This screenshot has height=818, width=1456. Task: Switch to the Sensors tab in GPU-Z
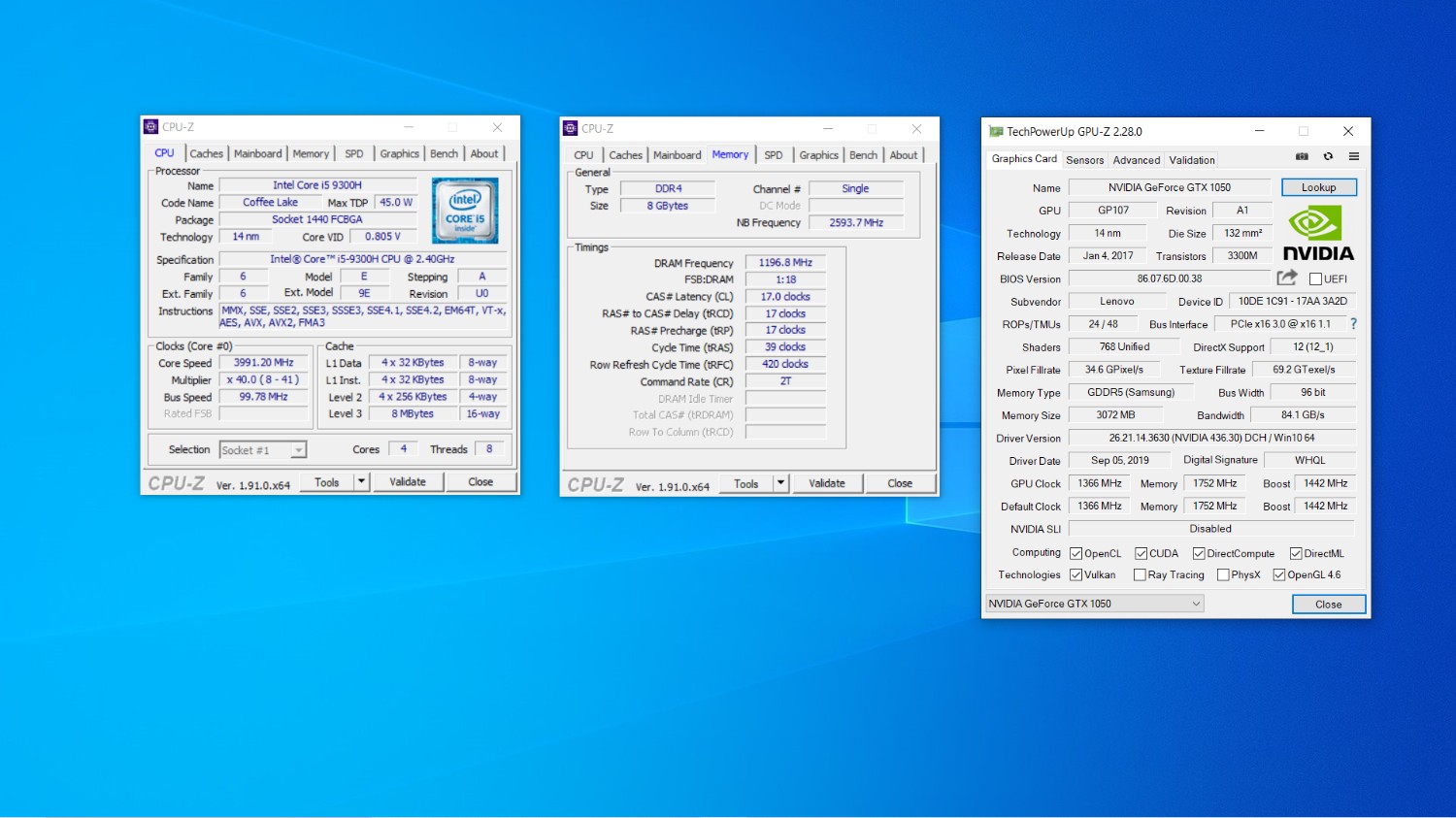[1084, 160]
